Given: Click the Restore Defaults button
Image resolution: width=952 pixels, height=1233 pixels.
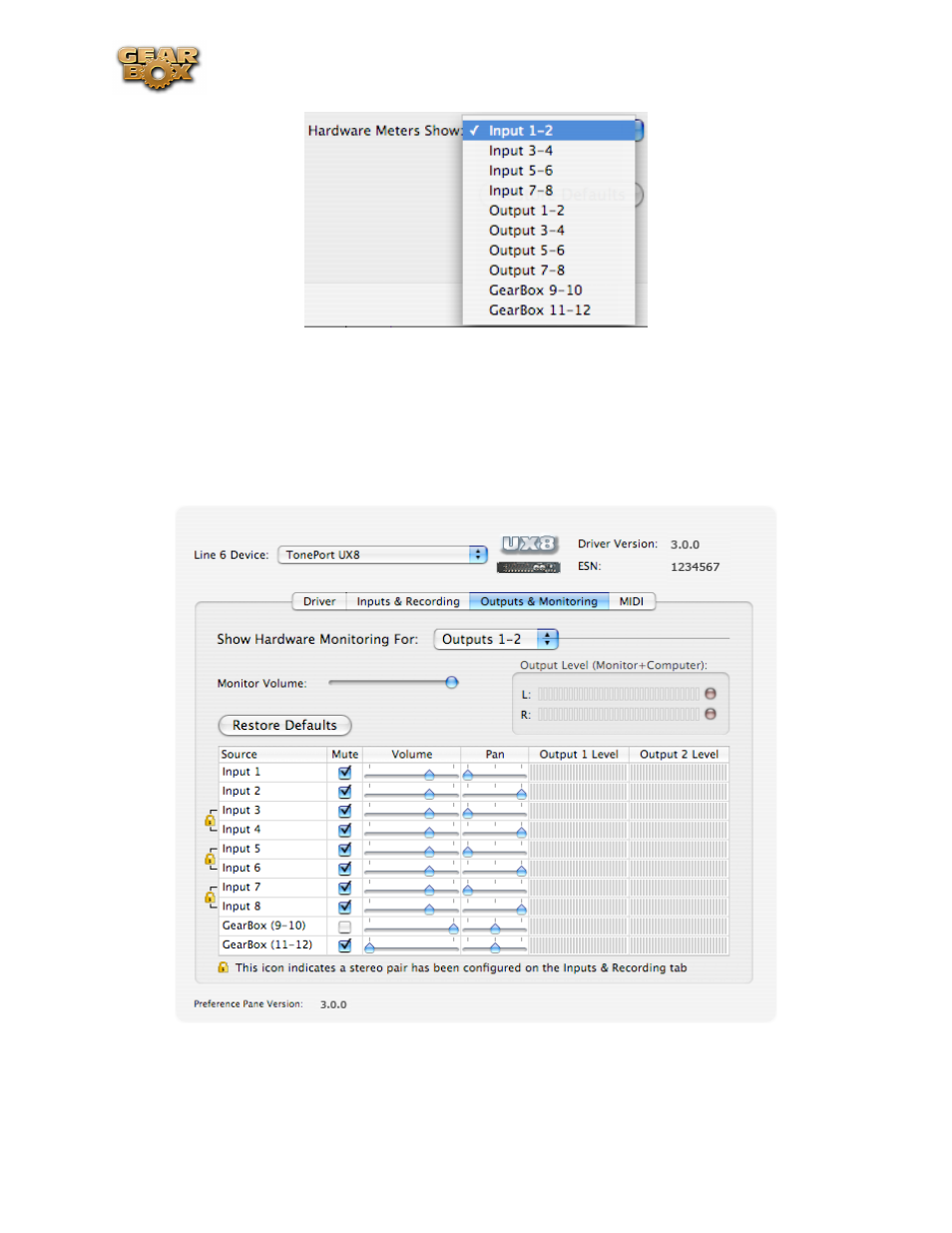Looking at the screenshot, I should click(x=284, y=726).
